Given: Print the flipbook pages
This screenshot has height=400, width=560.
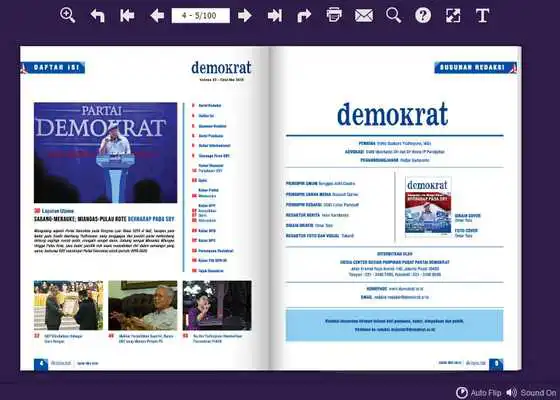Looking at the screenshot, I should tap(334, 15).
